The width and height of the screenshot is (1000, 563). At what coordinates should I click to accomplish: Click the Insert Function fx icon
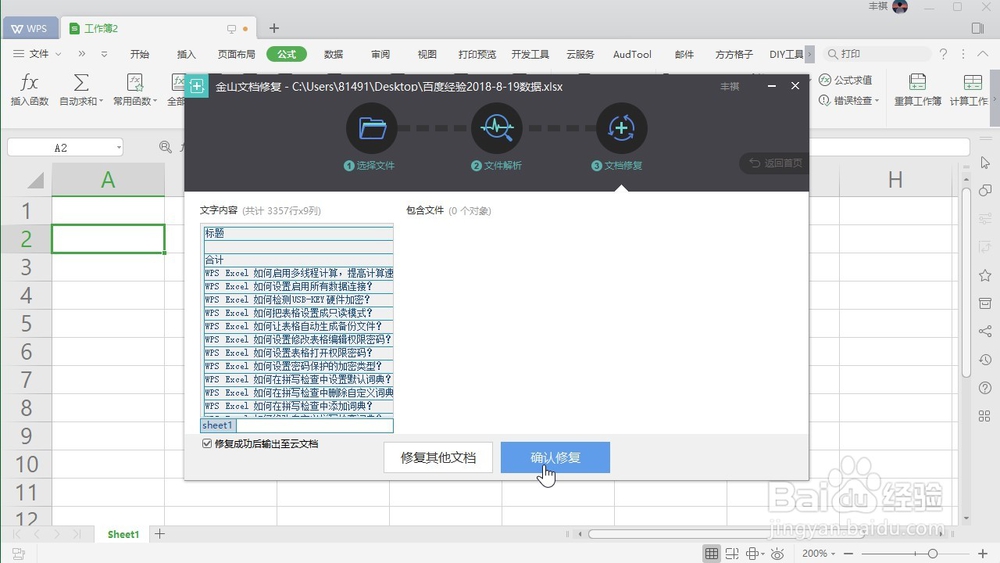(29, 83)
